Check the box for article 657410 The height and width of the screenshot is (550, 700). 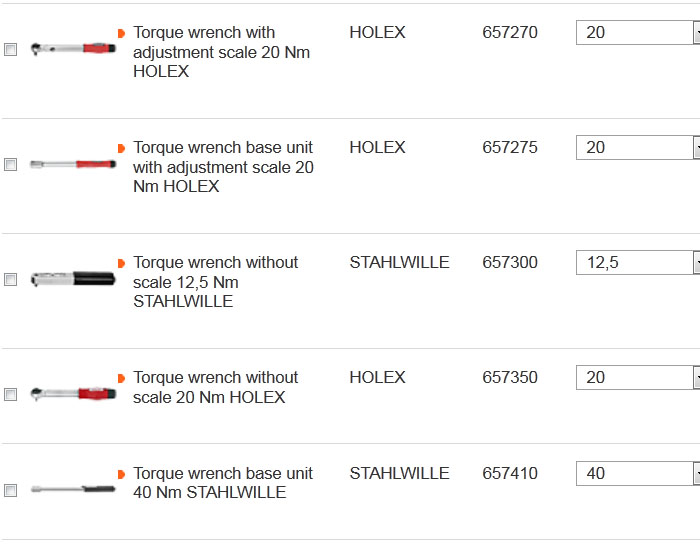point(11,491)
